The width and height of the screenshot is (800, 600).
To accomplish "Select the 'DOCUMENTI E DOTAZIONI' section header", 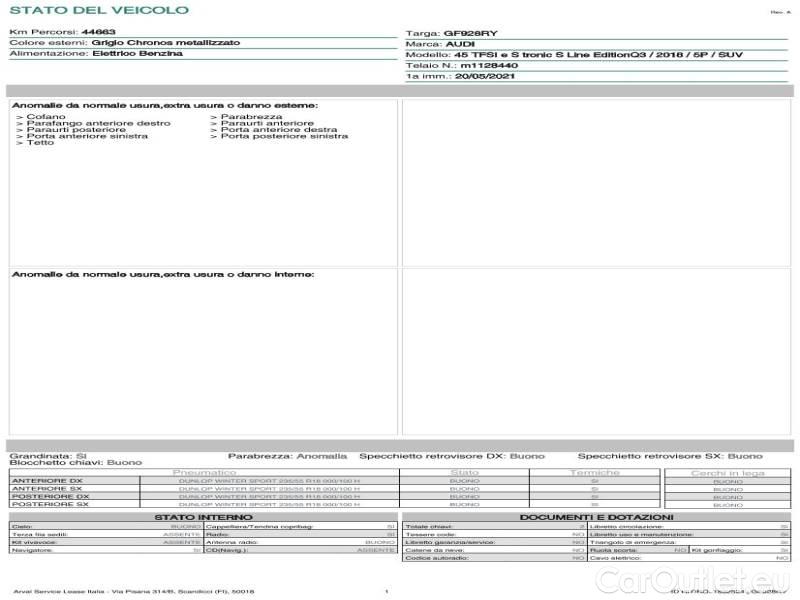I will tap(596, 517).
